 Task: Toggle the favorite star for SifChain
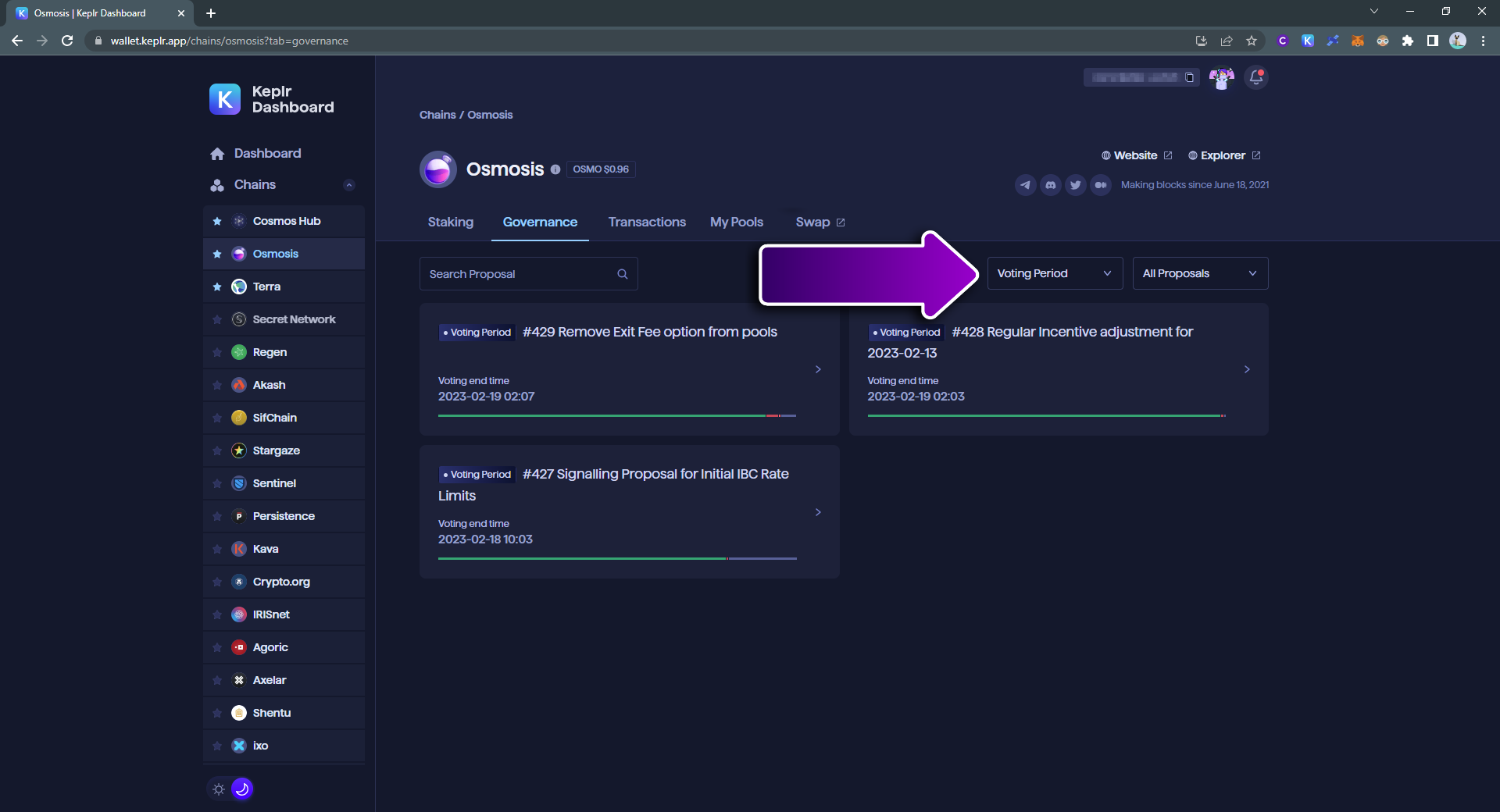click(217, 418)
